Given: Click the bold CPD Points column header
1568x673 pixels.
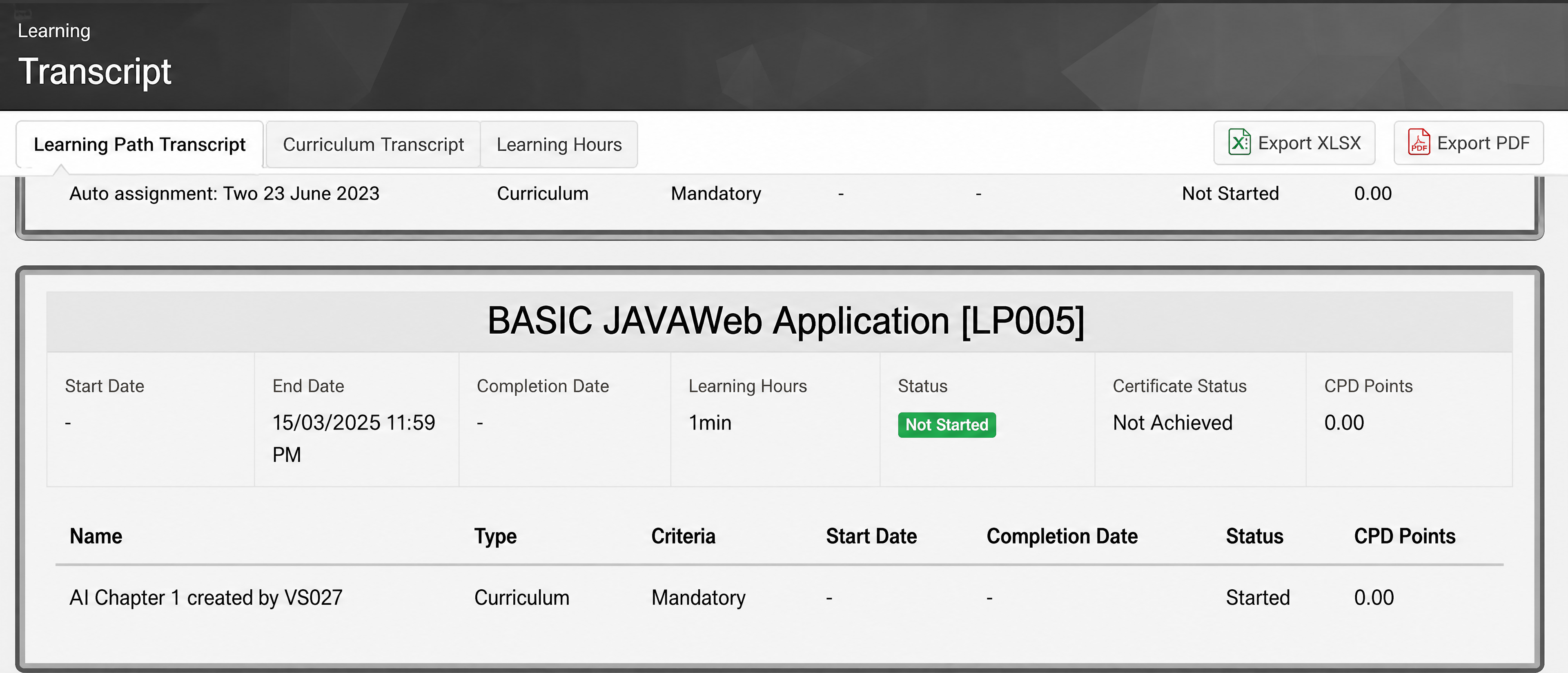Looking at the screenshot, I should point(1405,536).
